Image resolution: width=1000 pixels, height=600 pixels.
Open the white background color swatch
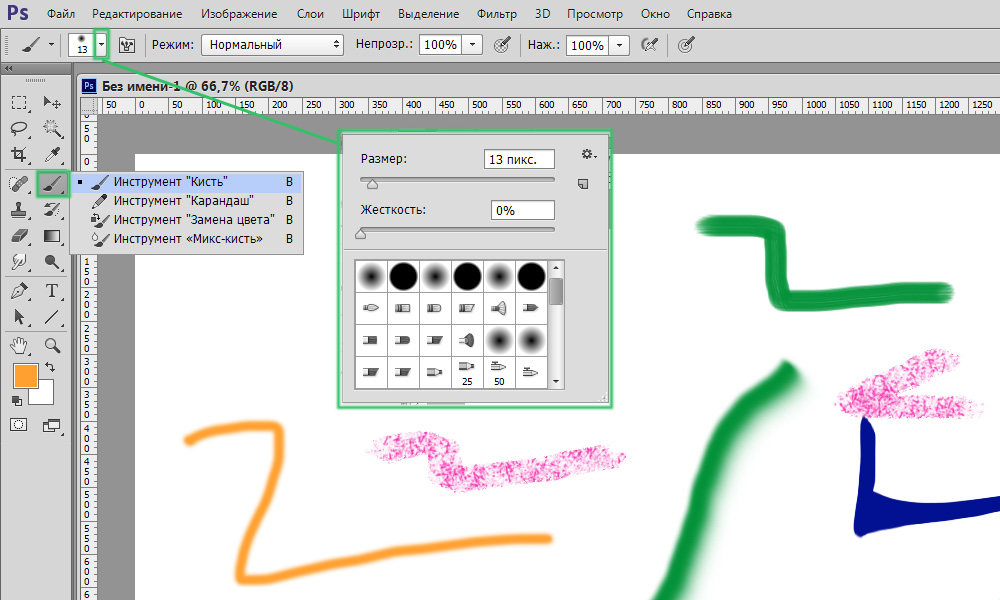click(x=43, y=395)
